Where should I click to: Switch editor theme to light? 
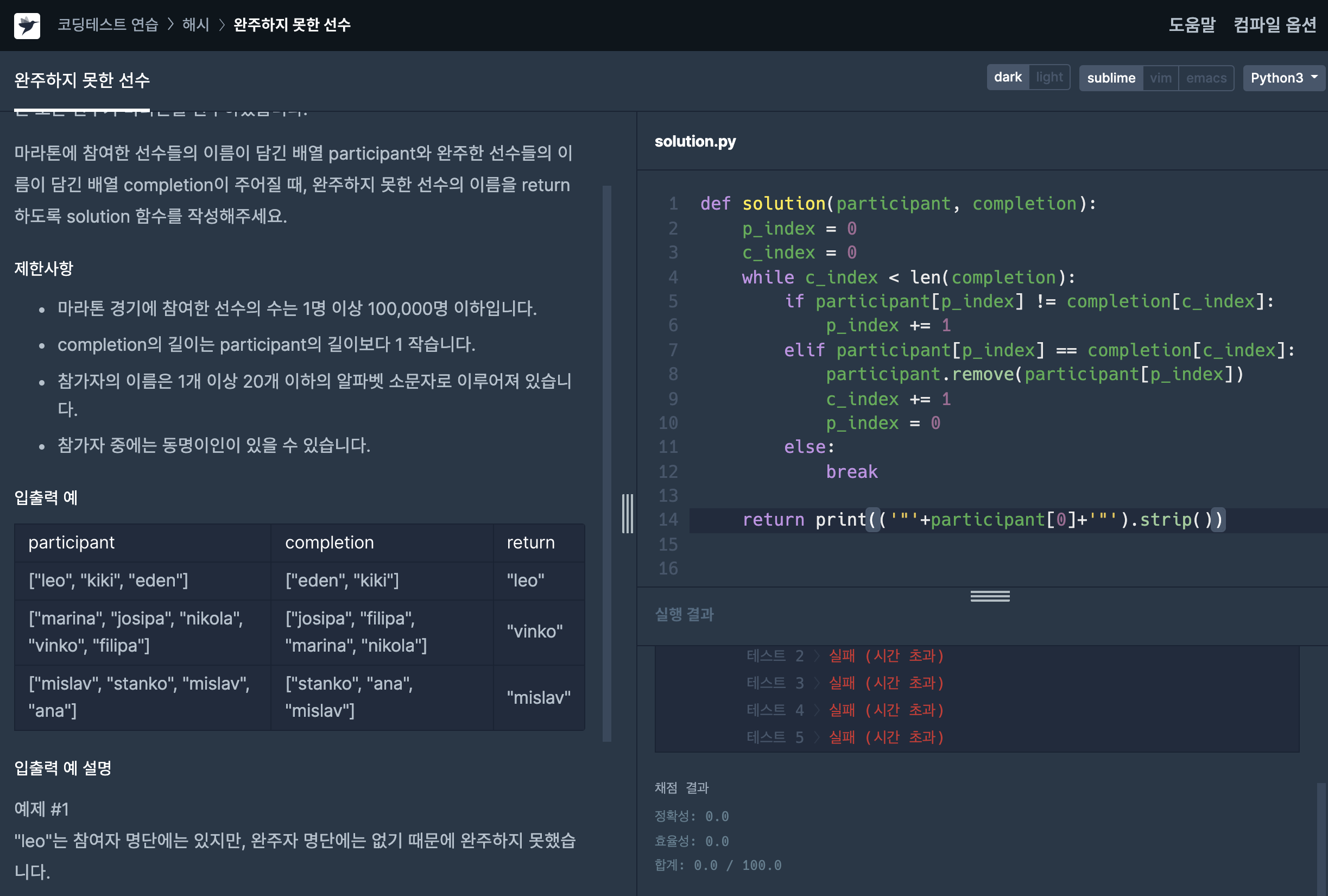[x=1049, y=77]
